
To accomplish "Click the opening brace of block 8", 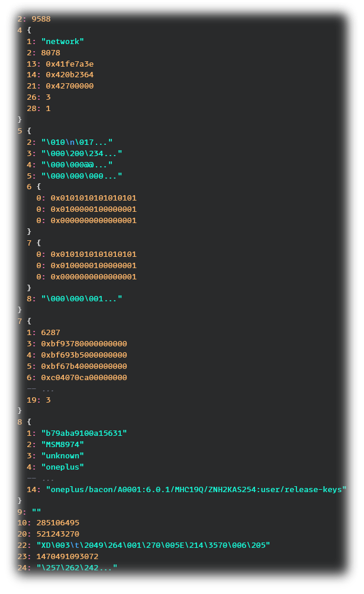I will 29,422.
